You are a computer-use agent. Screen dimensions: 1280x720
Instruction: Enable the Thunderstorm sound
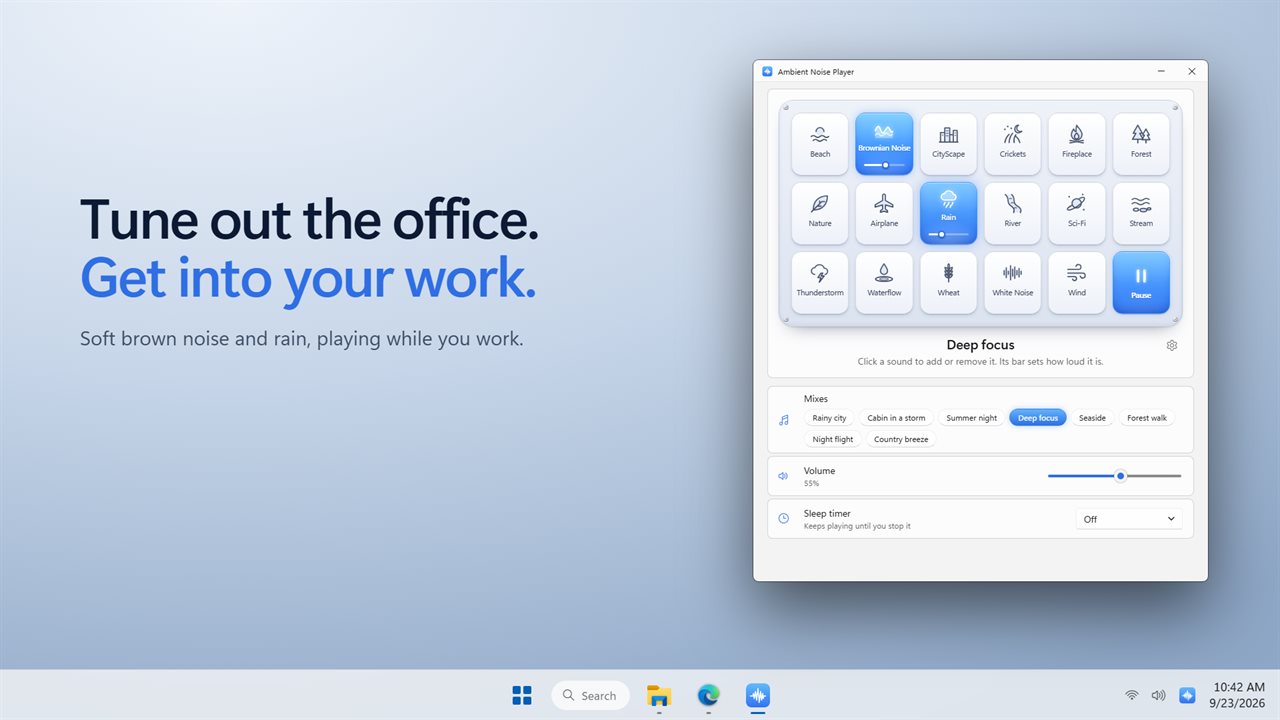(820, 282)
